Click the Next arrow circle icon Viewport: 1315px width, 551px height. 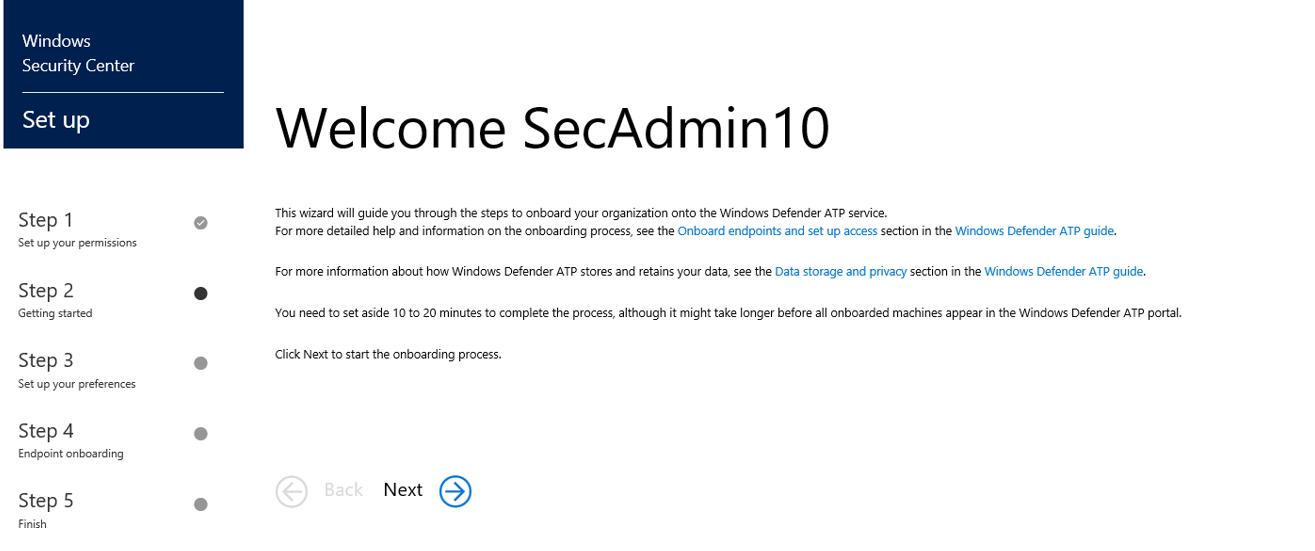[x=455, y=490]
